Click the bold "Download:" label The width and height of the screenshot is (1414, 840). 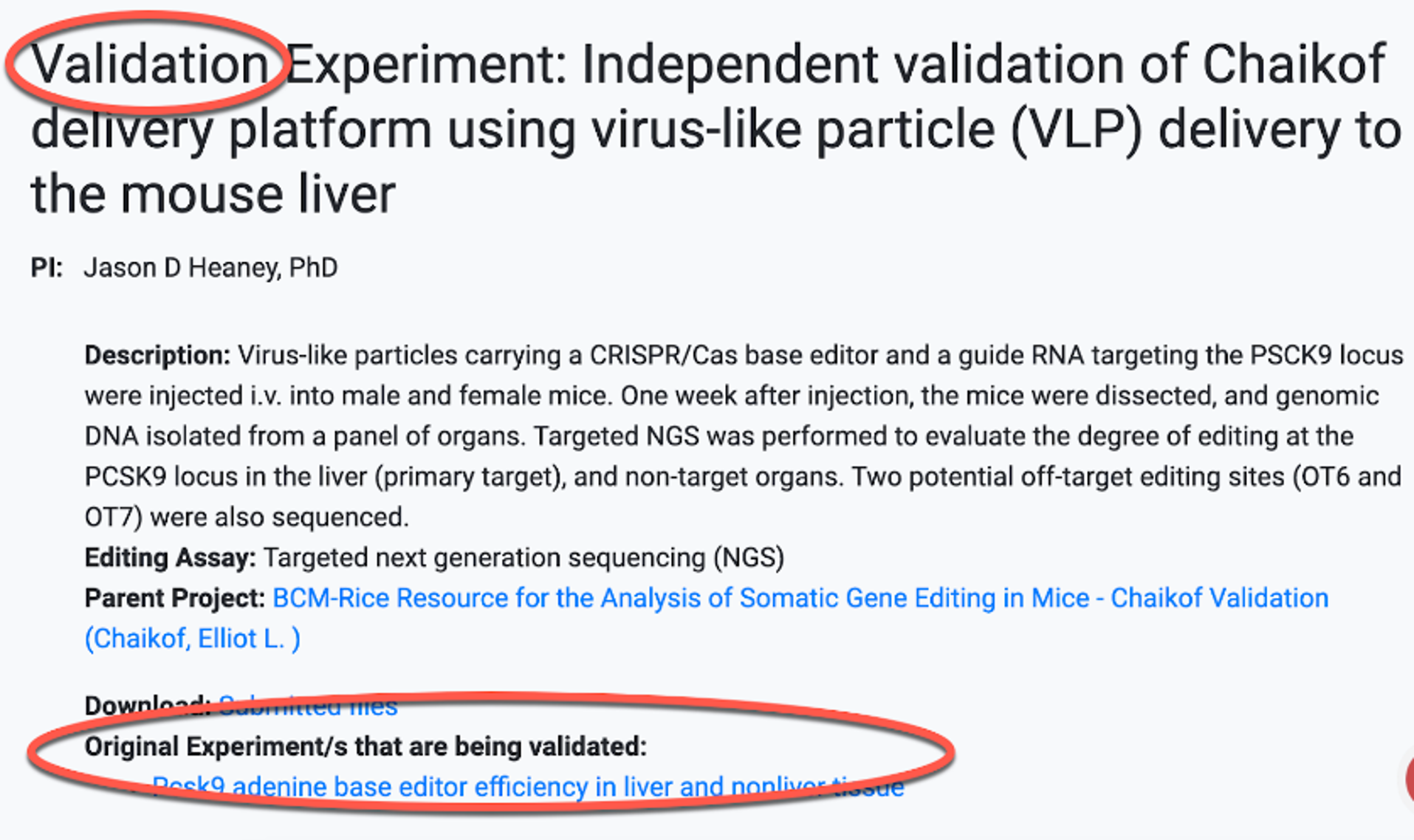pyautogui.click(x=147, y=706)
